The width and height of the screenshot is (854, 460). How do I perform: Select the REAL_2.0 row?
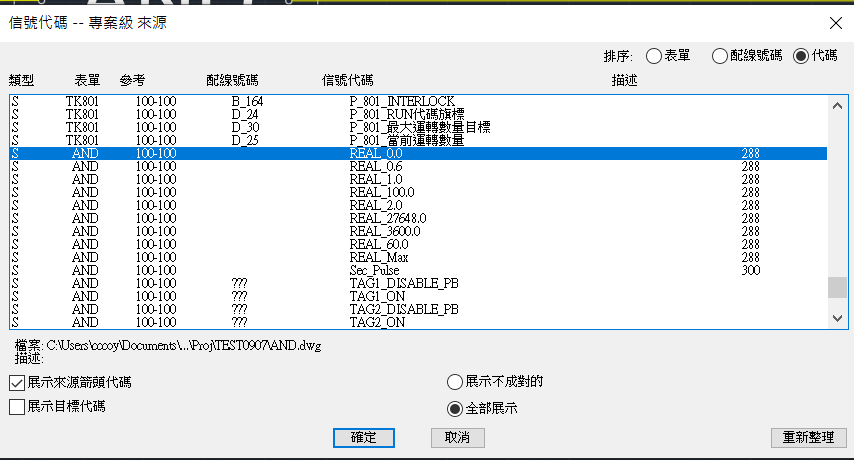click(418, 206)
